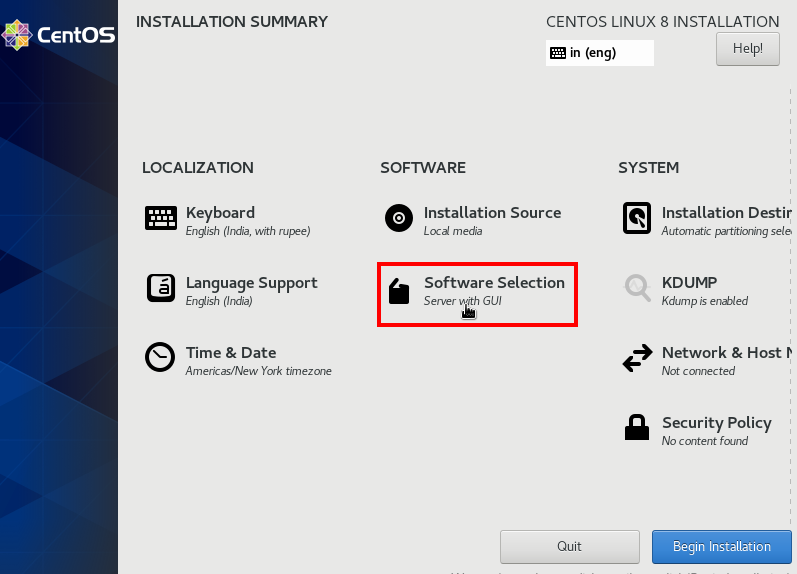797x574 pixels.
Task: Open Language Support icon
Action: (x=160, y=288)
